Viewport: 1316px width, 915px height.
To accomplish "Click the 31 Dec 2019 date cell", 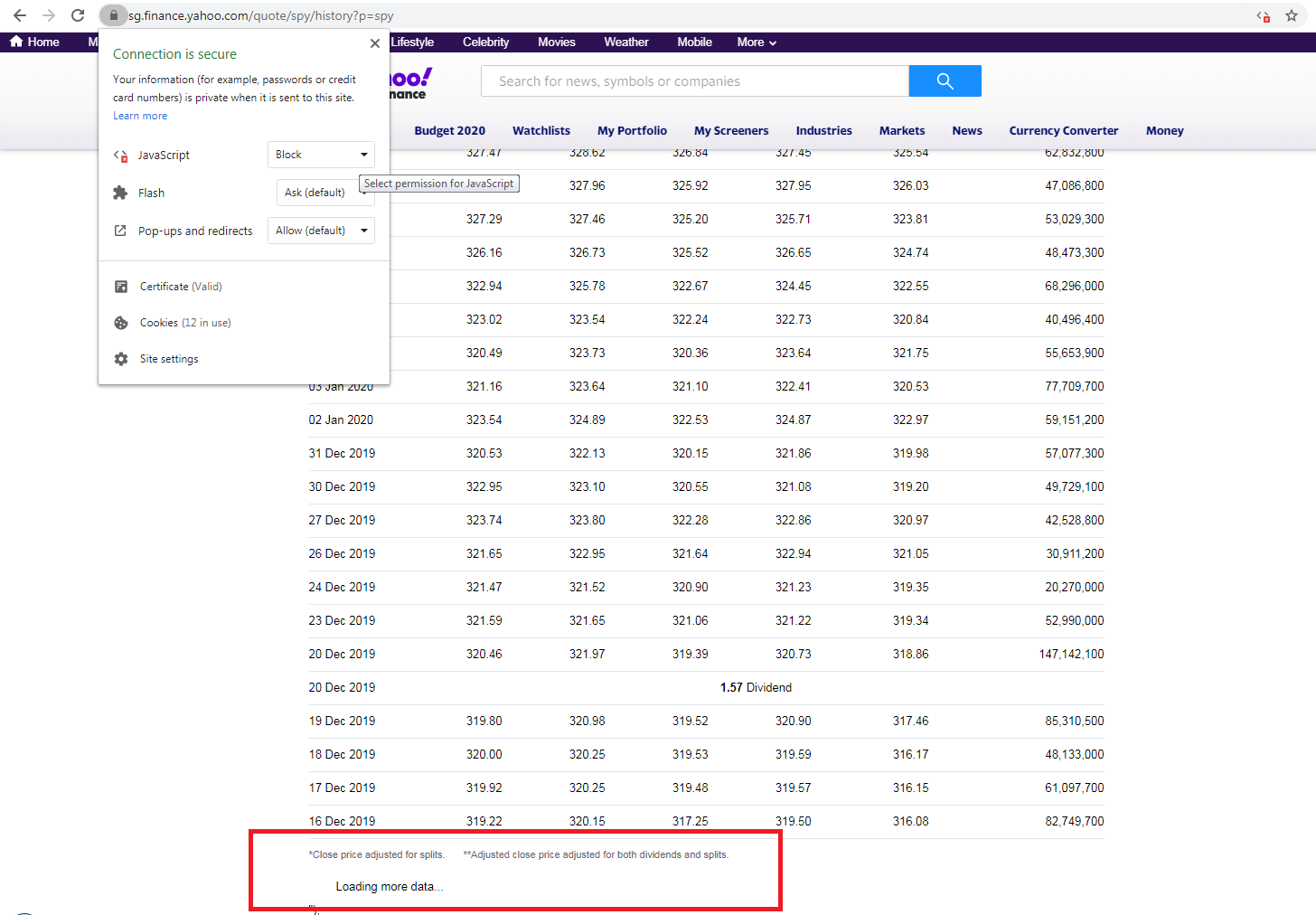I will [x=342, y=453].
